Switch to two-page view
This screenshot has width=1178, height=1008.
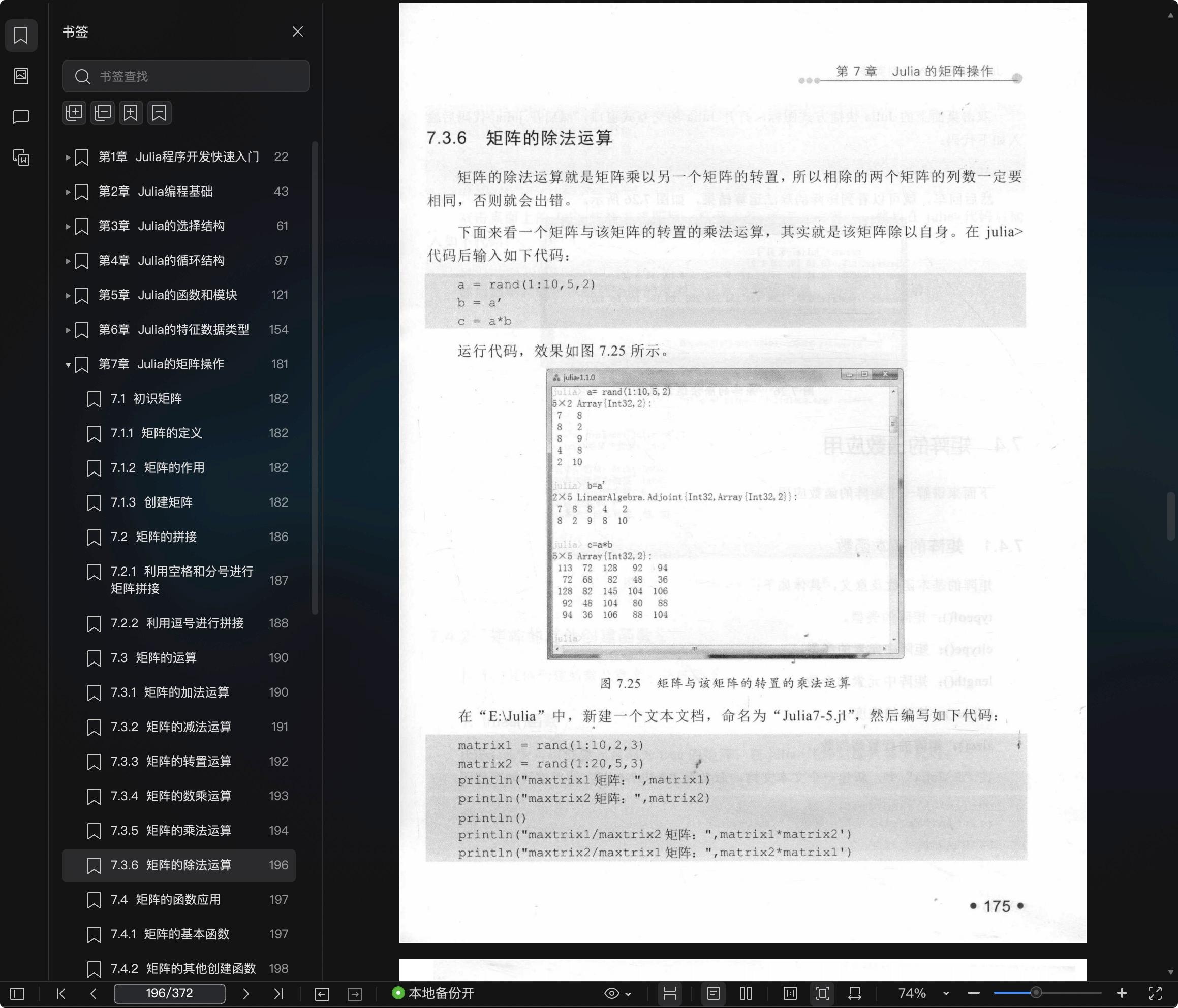[746, 994]
